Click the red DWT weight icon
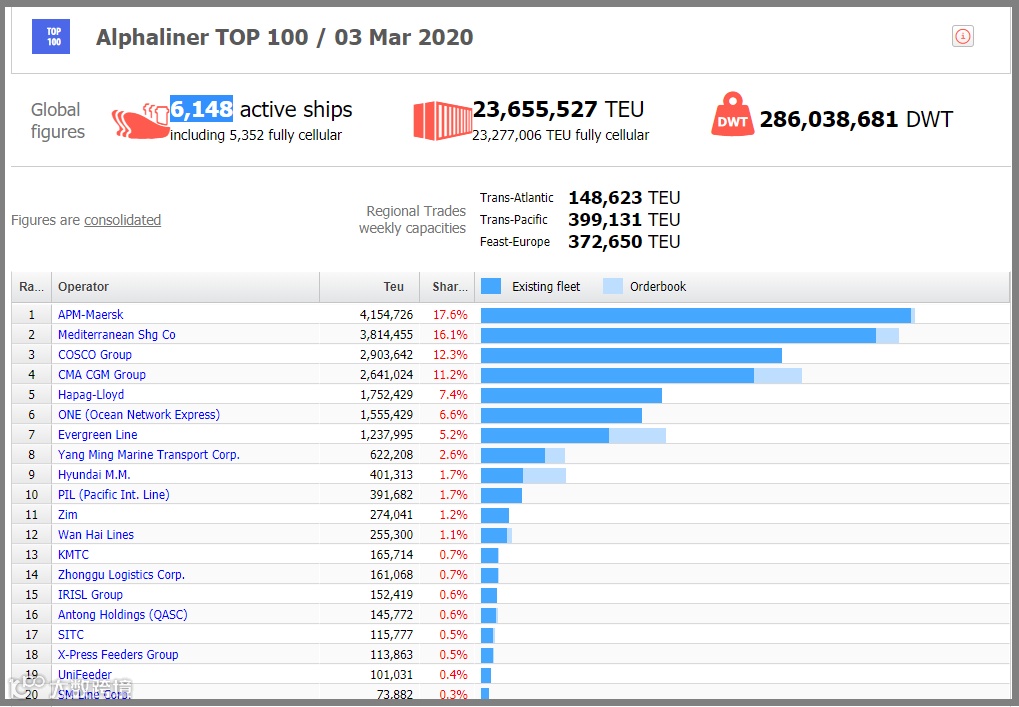This screenshot has height=707, width=1019. click(x=732, y=114)
